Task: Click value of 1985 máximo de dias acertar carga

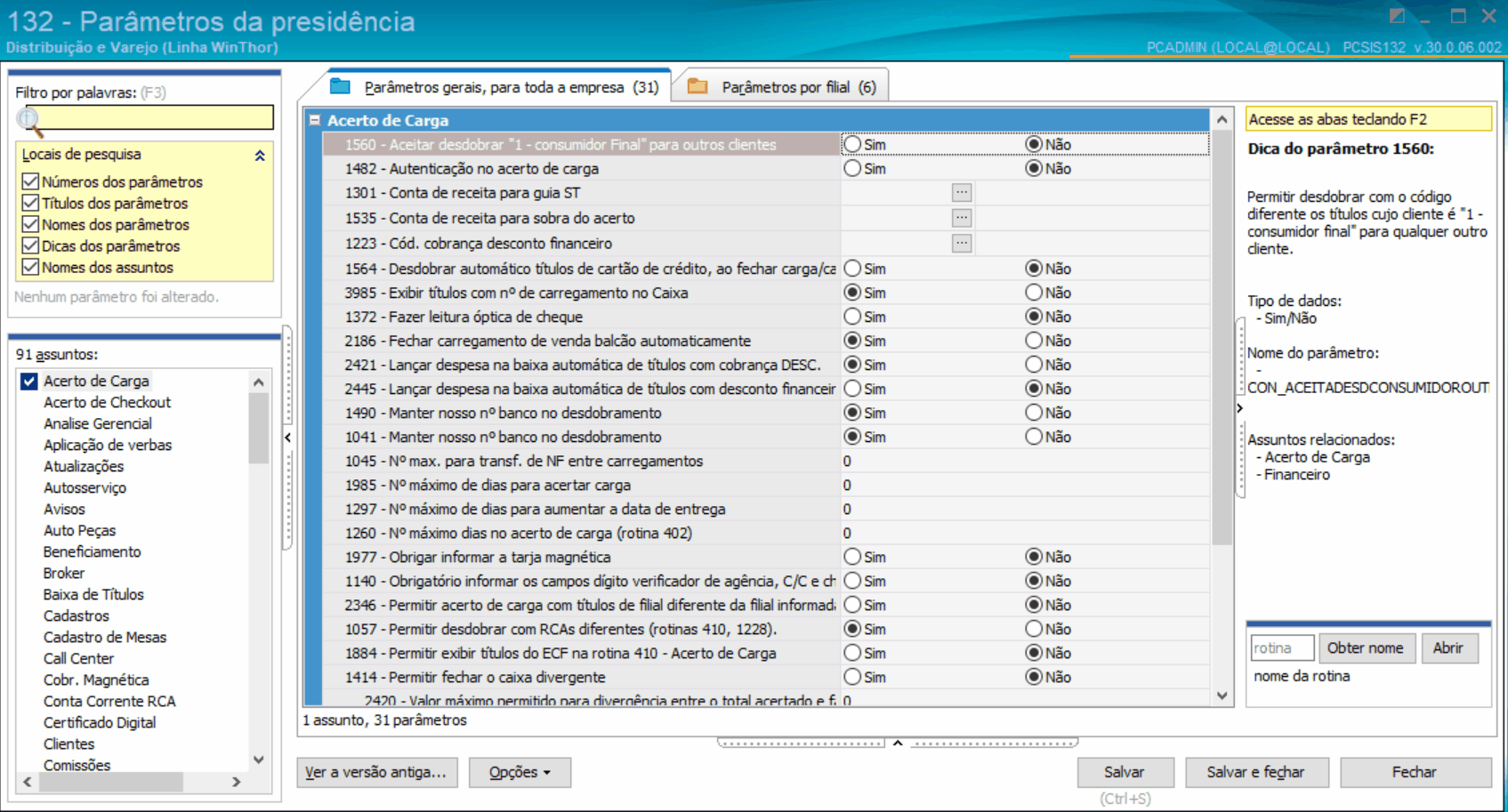Action: click(1024, 485)
